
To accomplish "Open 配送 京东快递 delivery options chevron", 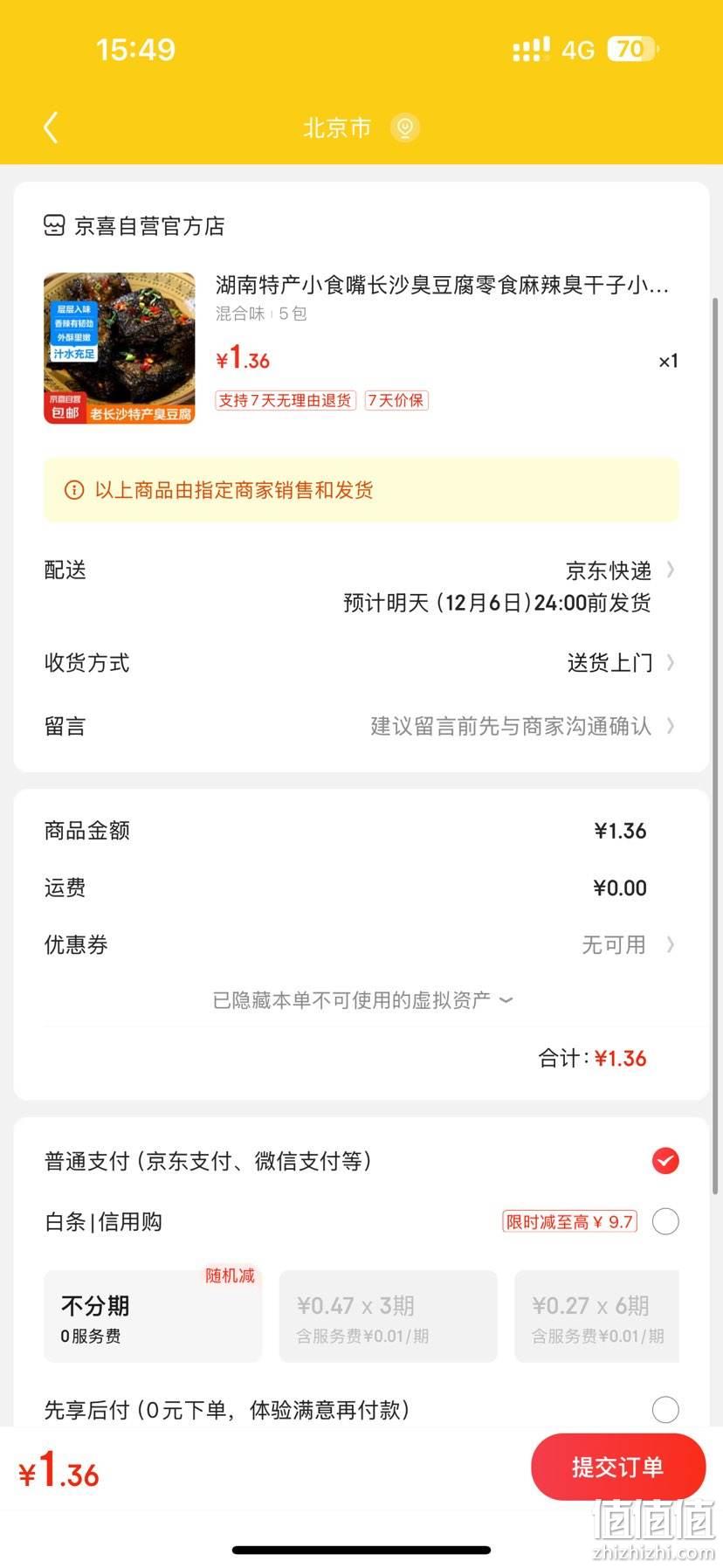I will coord(671,570).
